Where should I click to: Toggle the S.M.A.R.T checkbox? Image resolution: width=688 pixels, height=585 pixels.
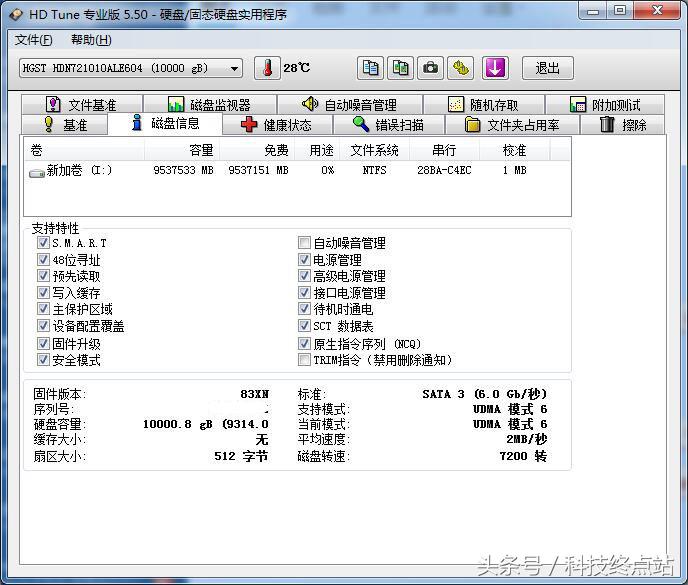43,242
